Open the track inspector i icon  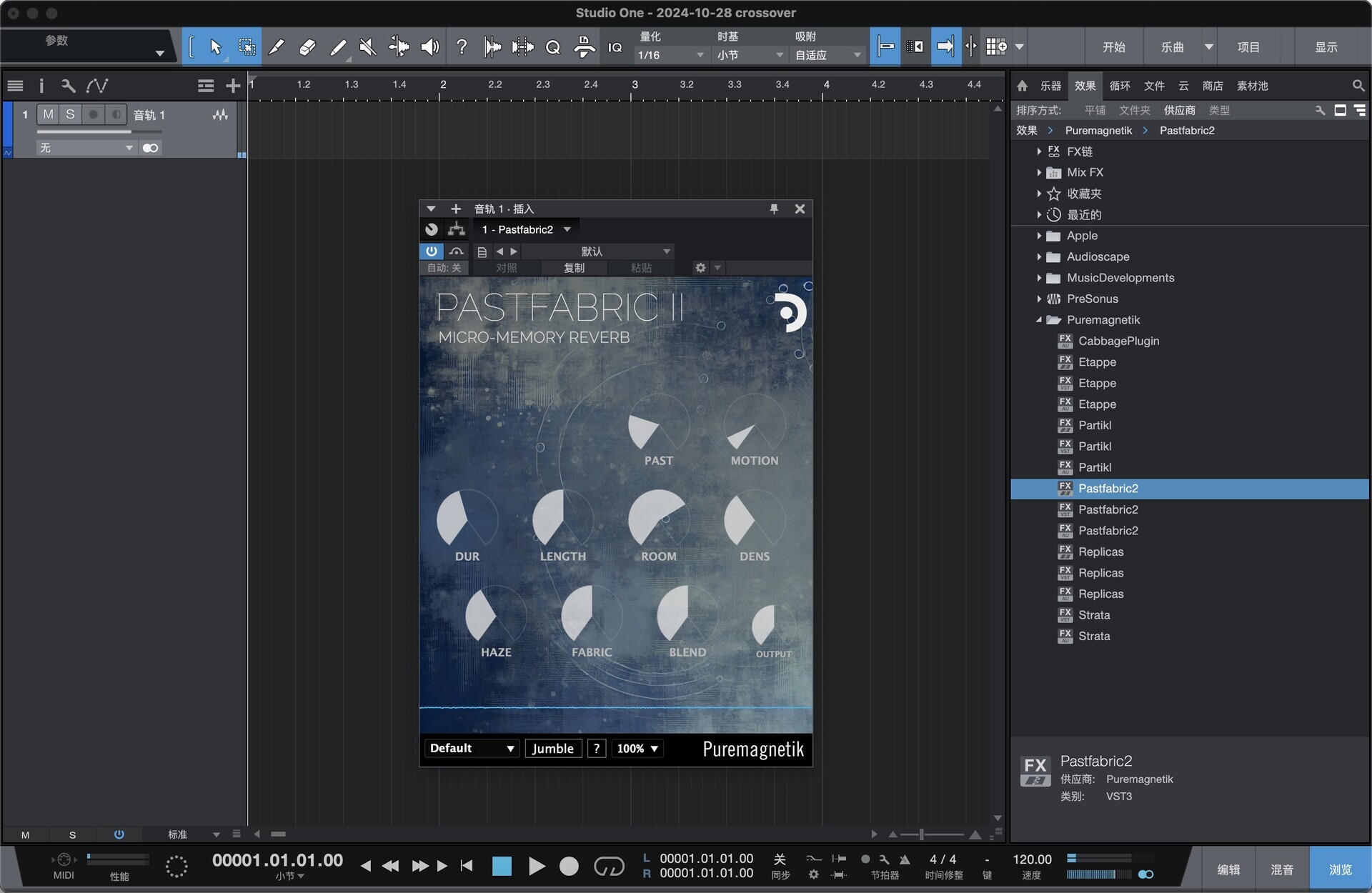41,86
